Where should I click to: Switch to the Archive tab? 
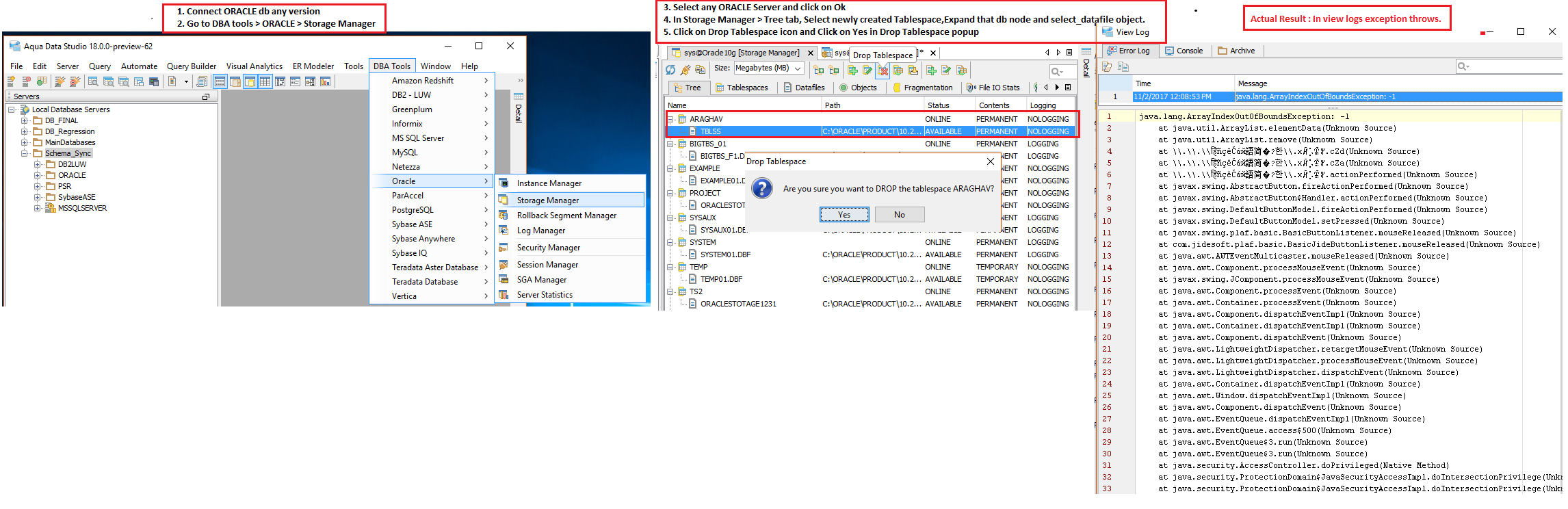click(1236, 51)
